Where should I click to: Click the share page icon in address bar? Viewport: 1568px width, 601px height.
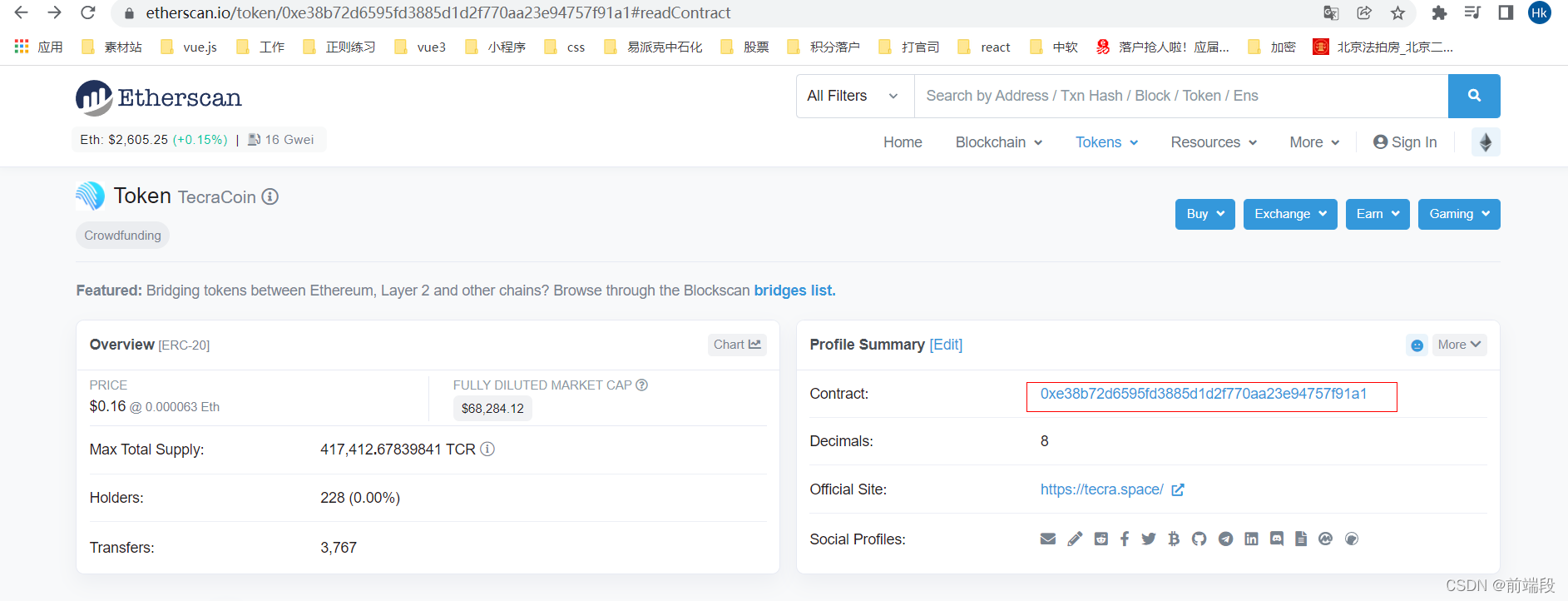coord(1364,12)
